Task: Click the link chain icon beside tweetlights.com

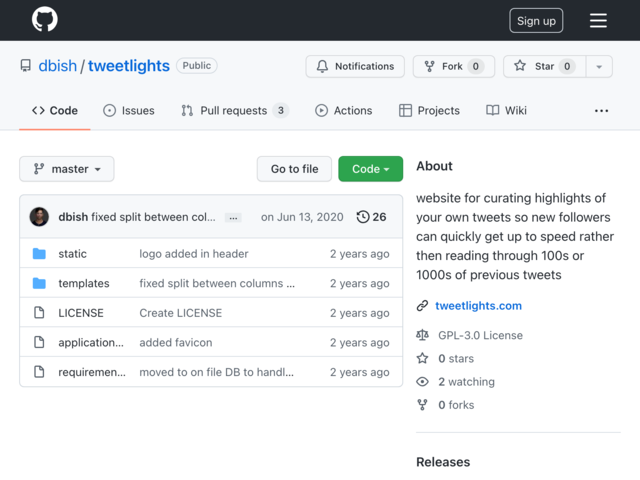Action: point(422,306)
